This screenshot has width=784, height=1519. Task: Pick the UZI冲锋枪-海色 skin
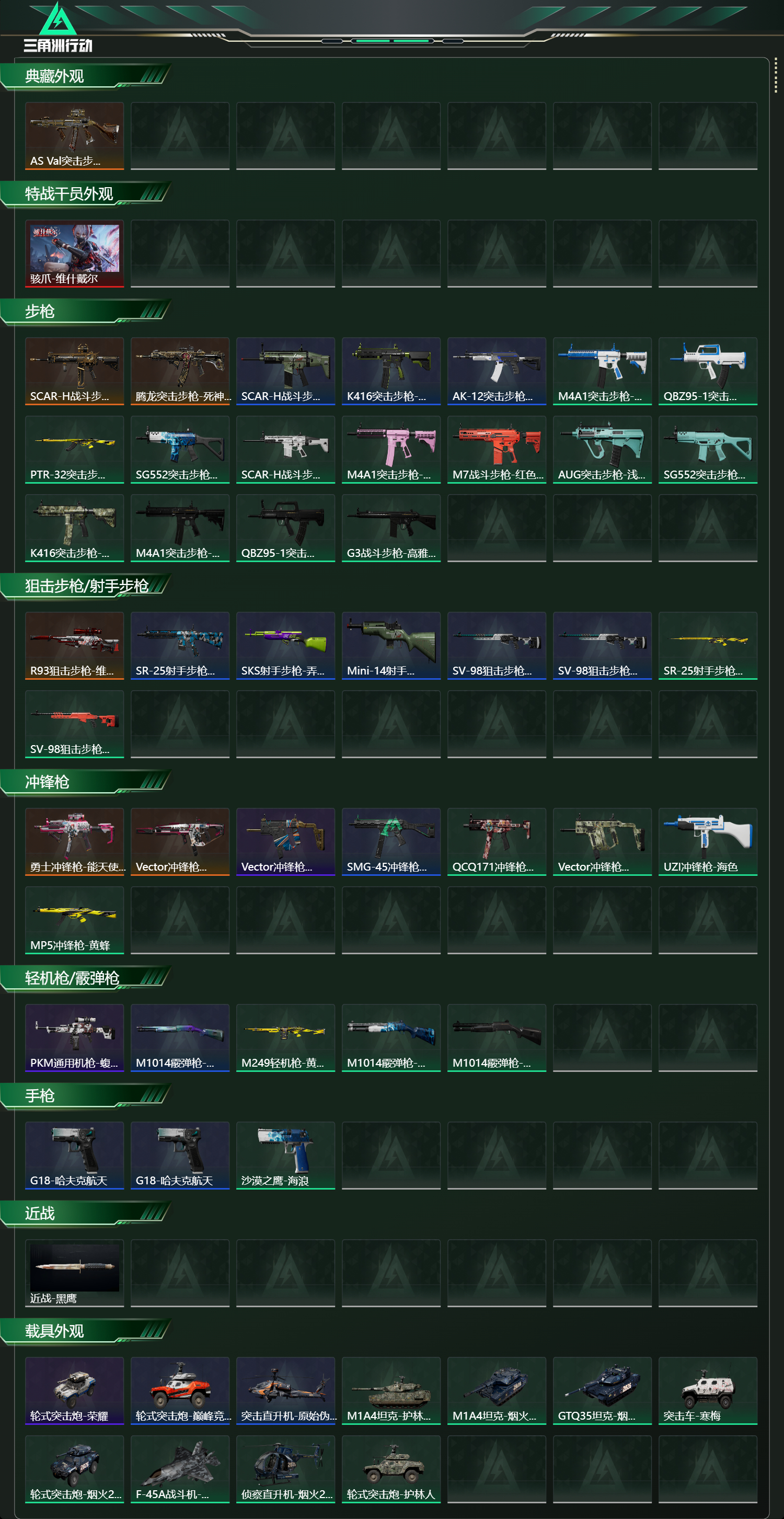click(707, 841)
